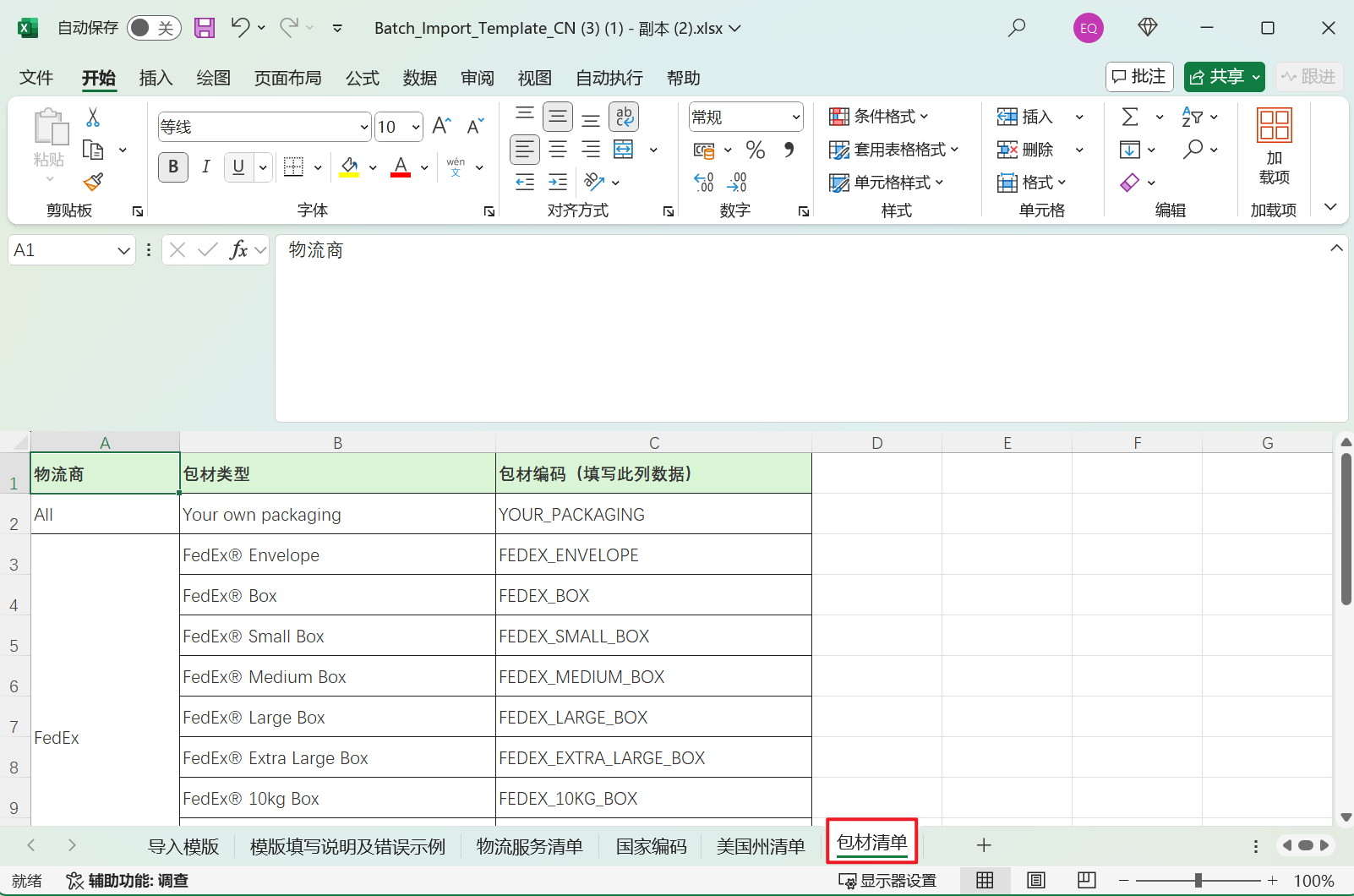Screen dimensions: 1354x896
Task: Decrease decimal places
Action: [x=737, y=182]
